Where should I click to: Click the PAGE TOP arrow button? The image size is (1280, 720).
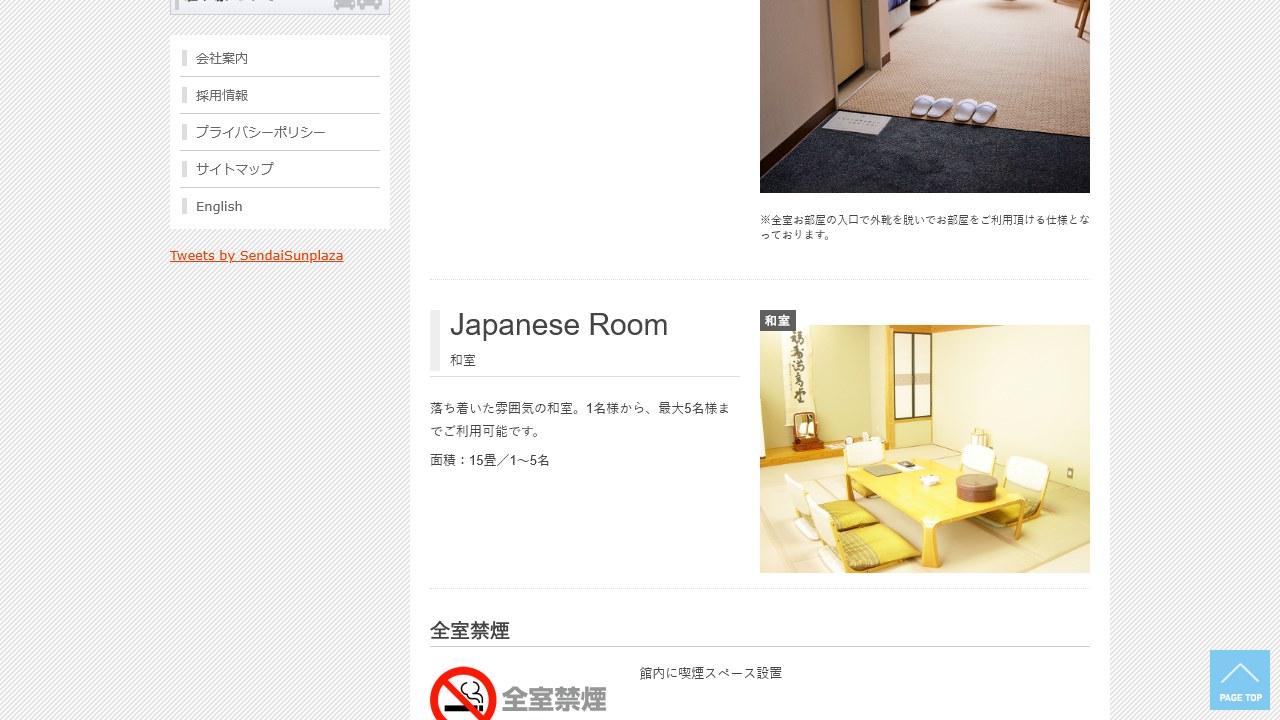pos(1240,680)
